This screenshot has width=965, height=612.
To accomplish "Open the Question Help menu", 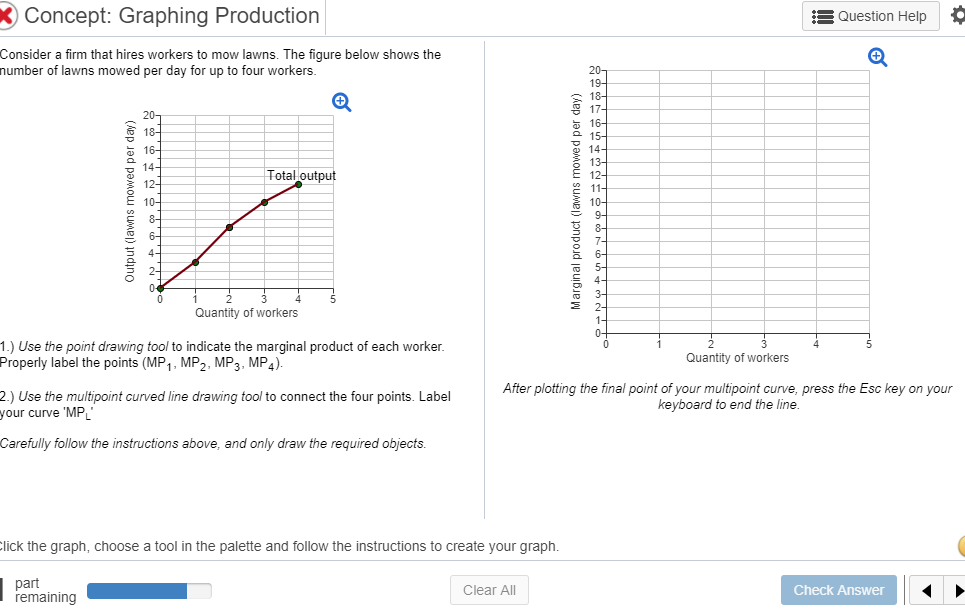I will coord(870,16).
